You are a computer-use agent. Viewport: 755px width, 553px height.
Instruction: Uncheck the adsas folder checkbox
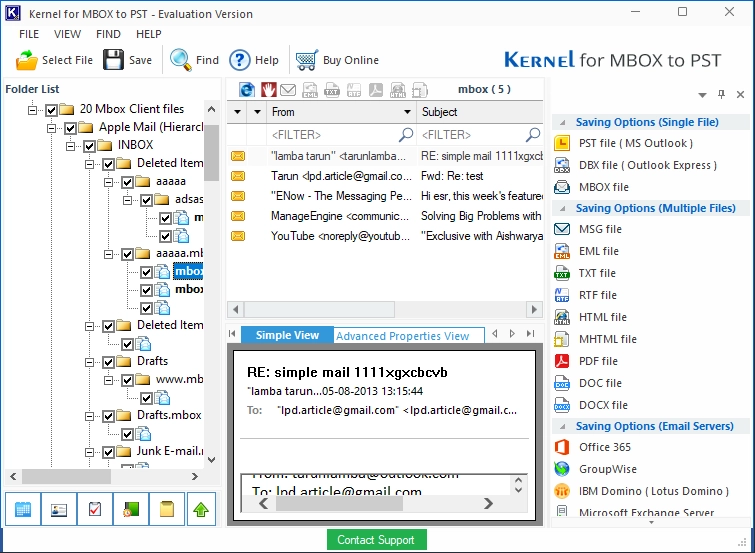[x=146, y=200]
